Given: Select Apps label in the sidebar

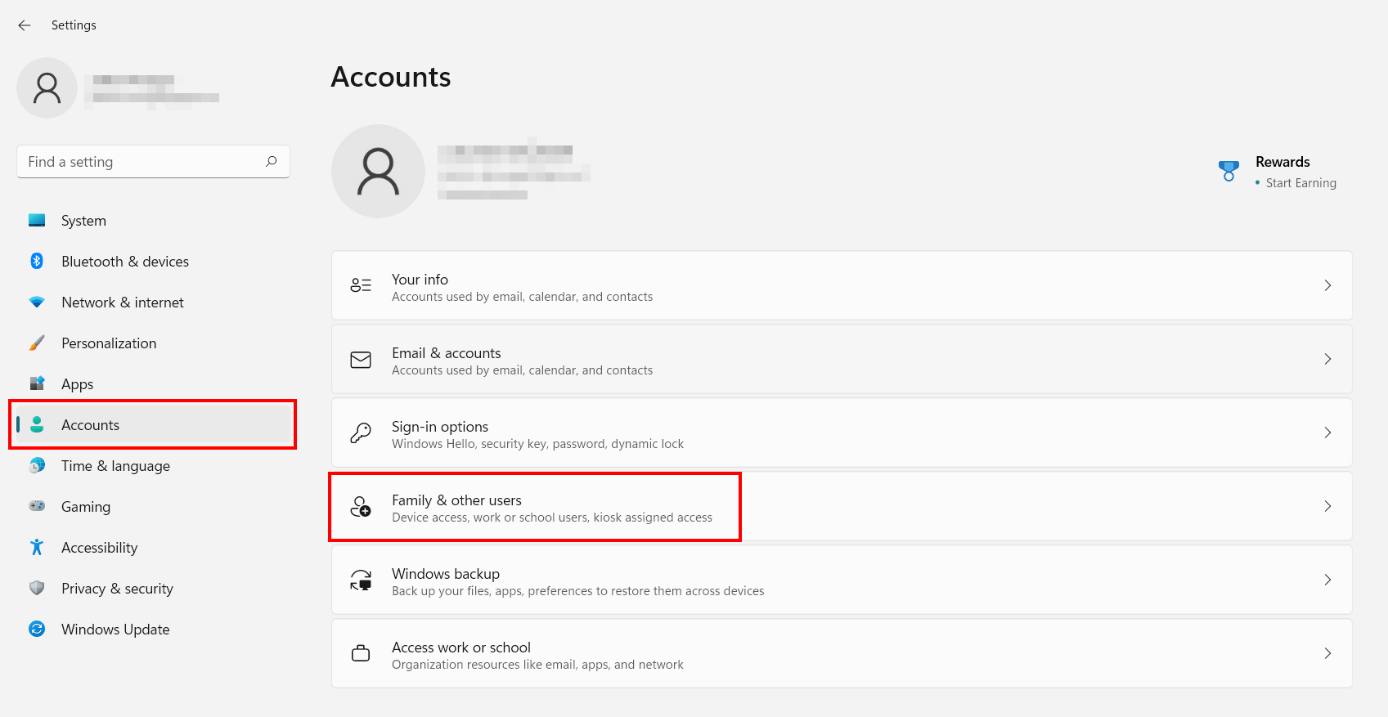Looking at the screenshot, I should click(x=77, y=384).
